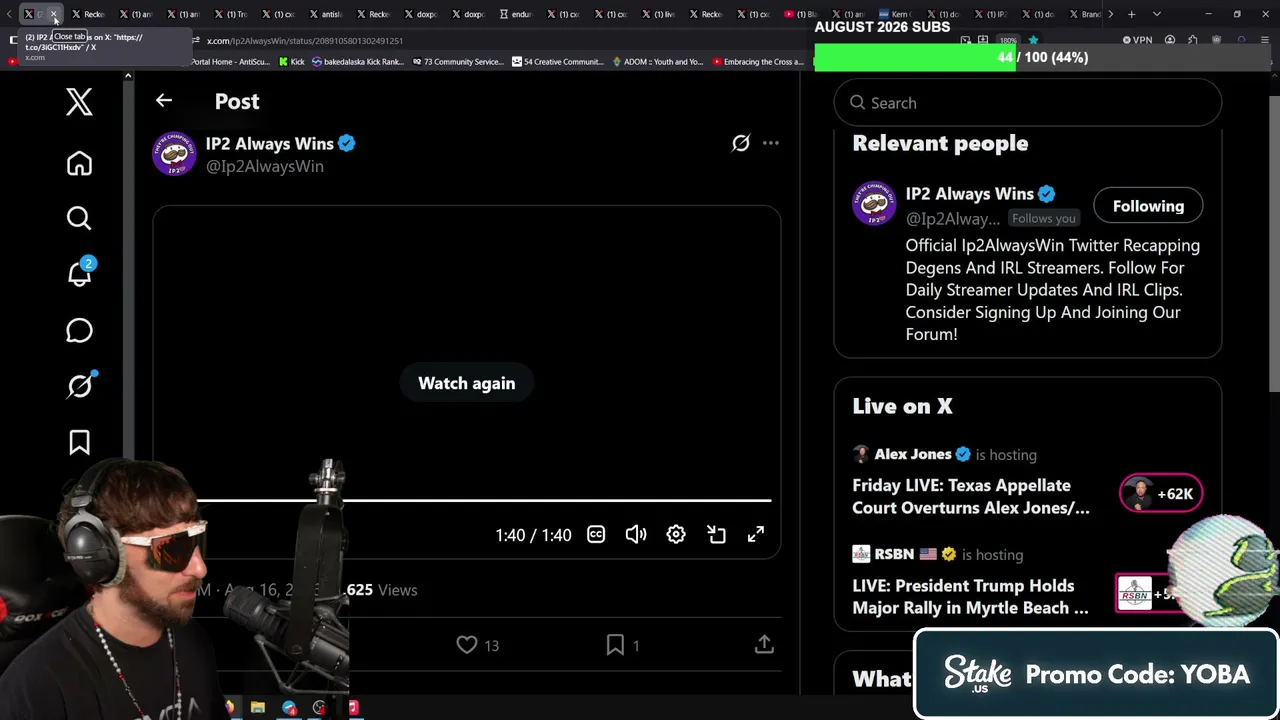Viewport: 1280px width, 720px height.
Task: Switch to the '(1) Tro' browser tab
Action: coord(232,14)
